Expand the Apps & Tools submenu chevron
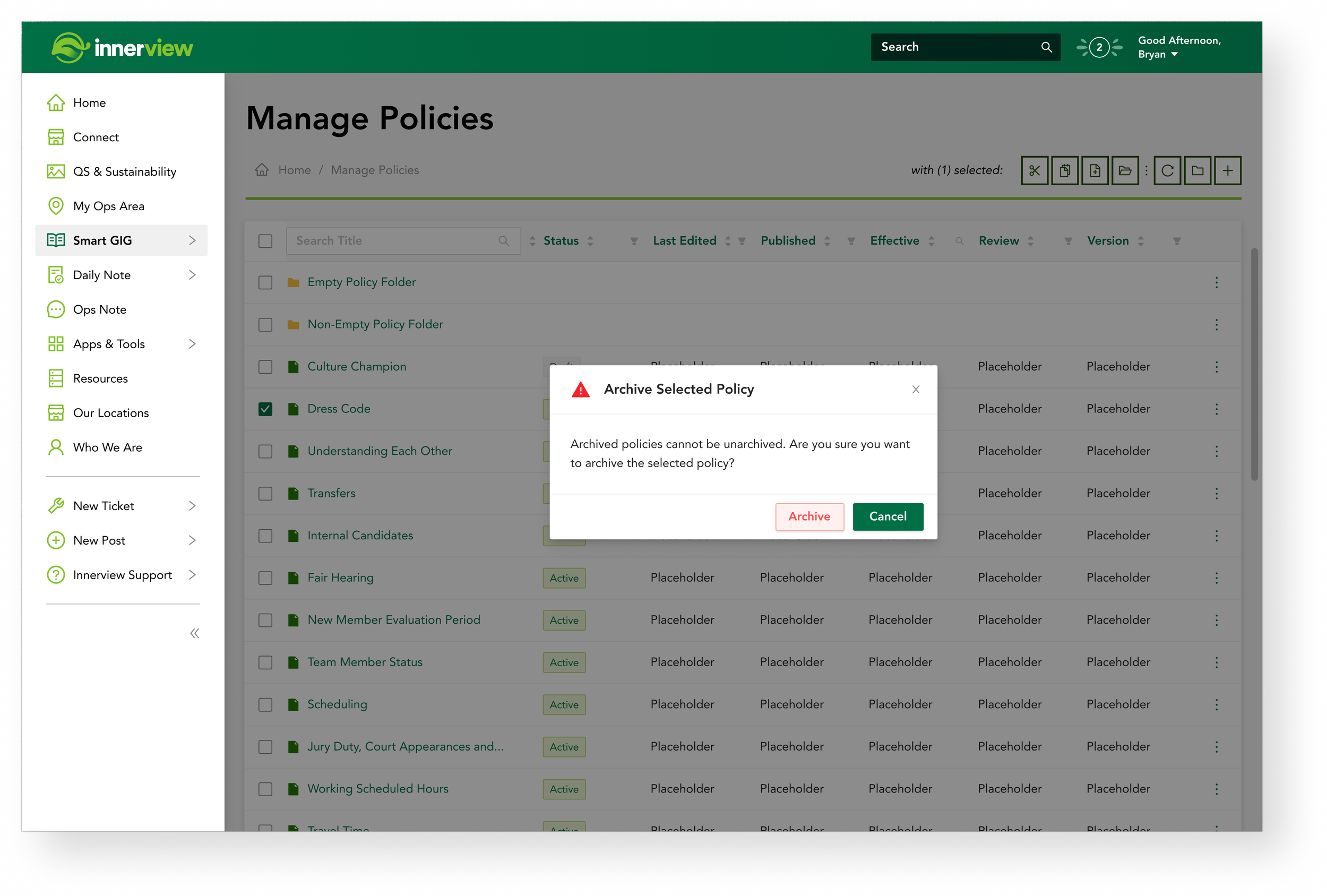This screenshot has height=896, width=1327. click(193, 344)
